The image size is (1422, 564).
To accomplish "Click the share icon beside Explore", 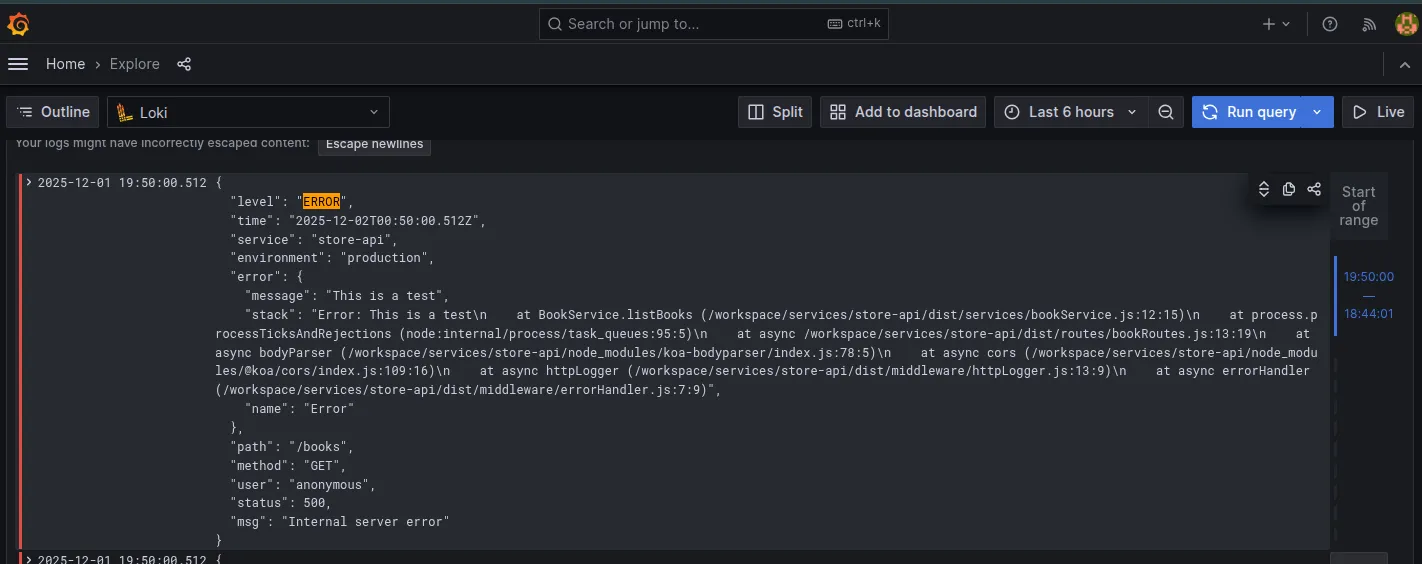I will coord(184,64).
